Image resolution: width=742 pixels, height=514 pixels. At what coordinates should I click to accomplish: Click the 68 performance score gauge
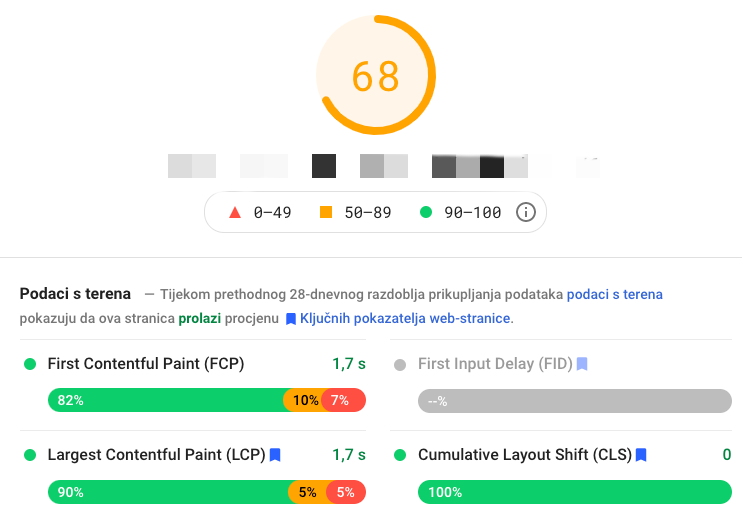[x=376, y=75]
